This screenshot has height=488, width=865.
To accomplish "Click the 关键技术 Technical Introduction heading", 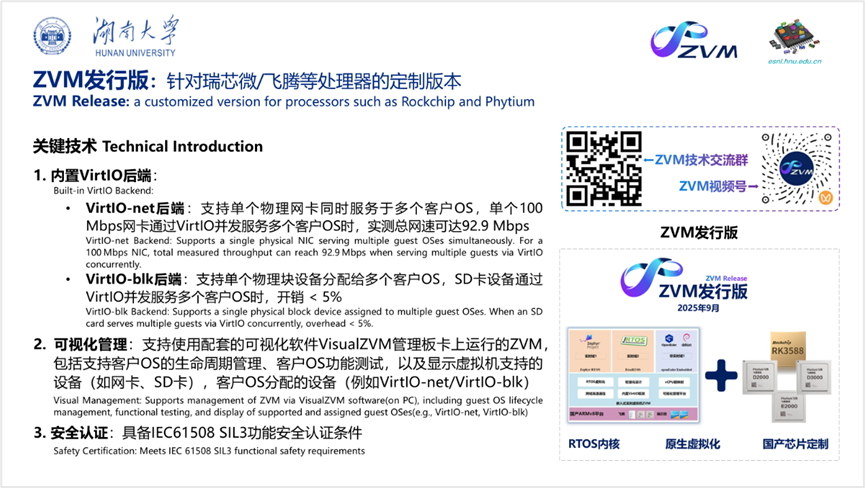I will coord(148,146).
